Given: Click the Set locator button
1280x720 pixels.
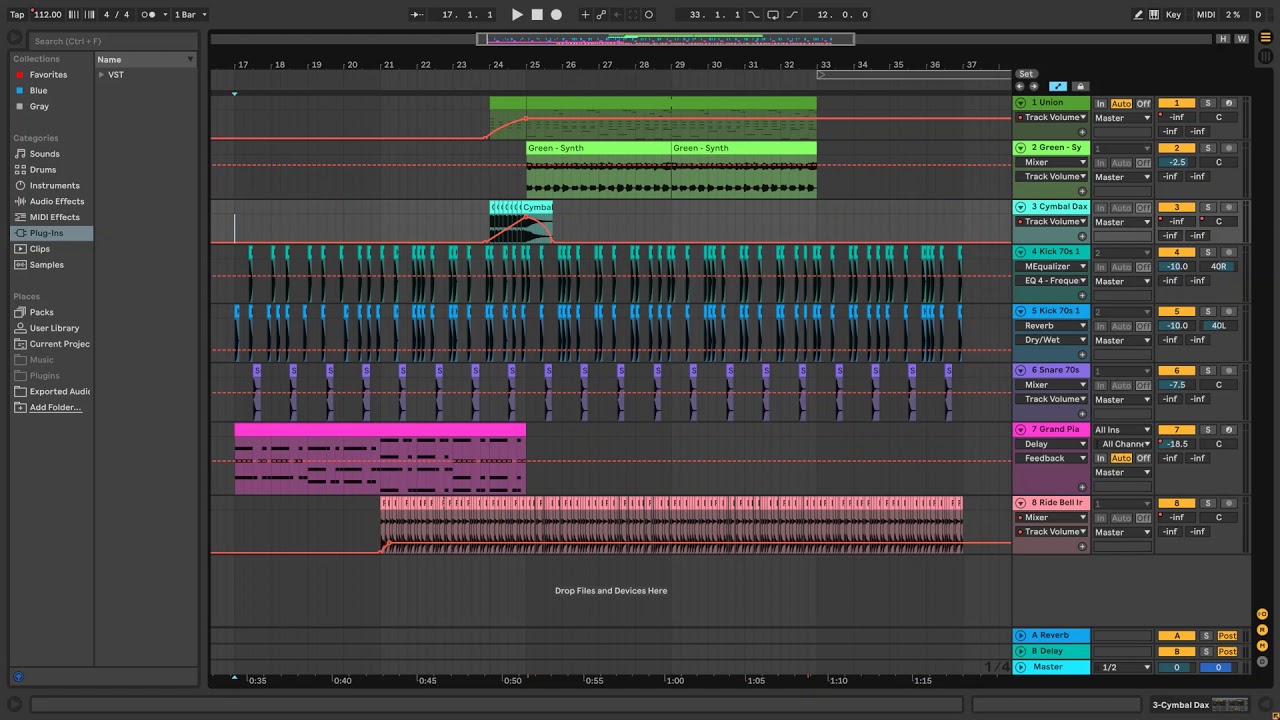Looking at the screenshot, I should click(1026, 74).
